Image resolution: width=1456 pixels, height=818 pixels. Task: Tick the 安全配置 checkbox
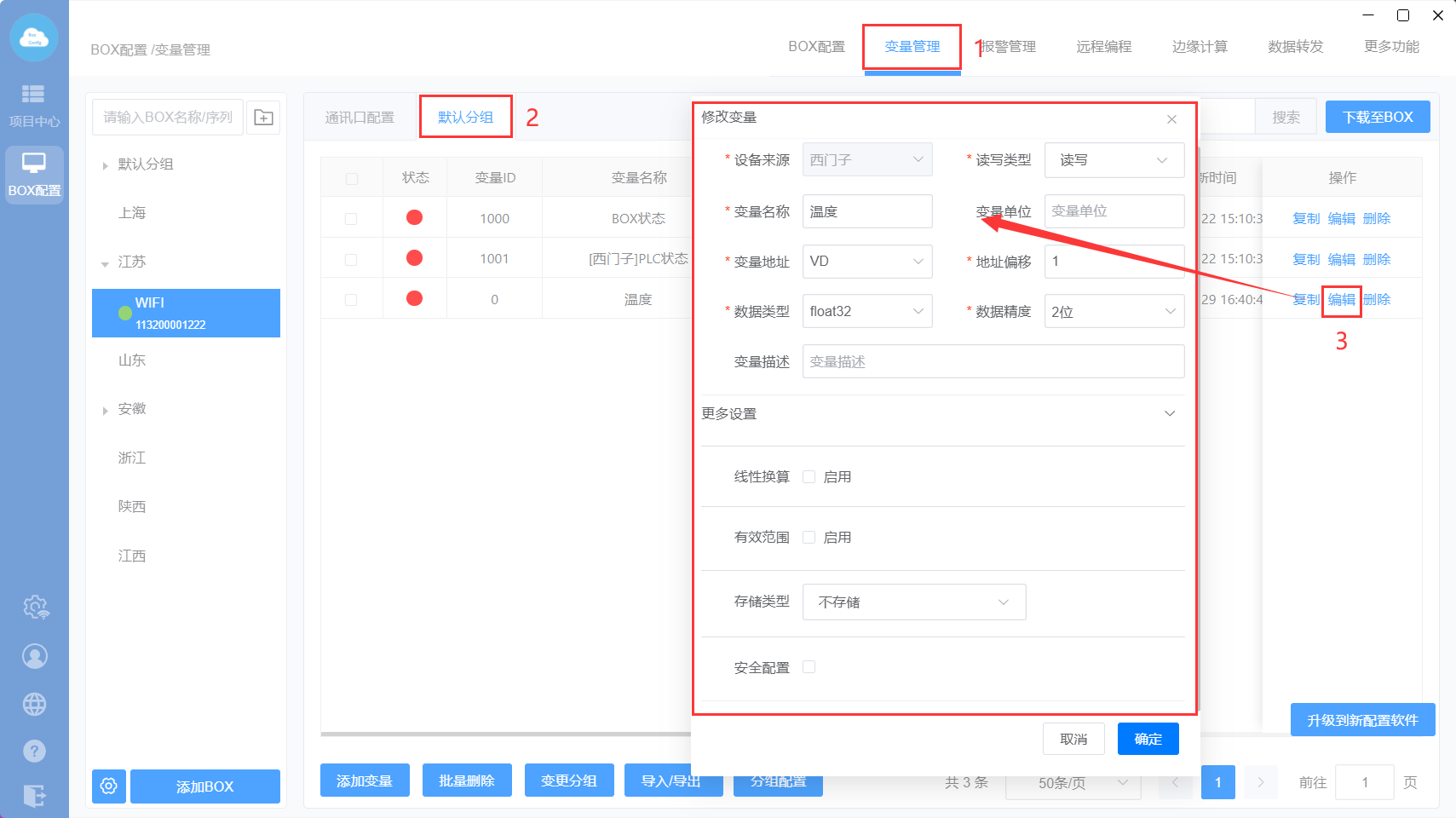(x=809, y=667)
